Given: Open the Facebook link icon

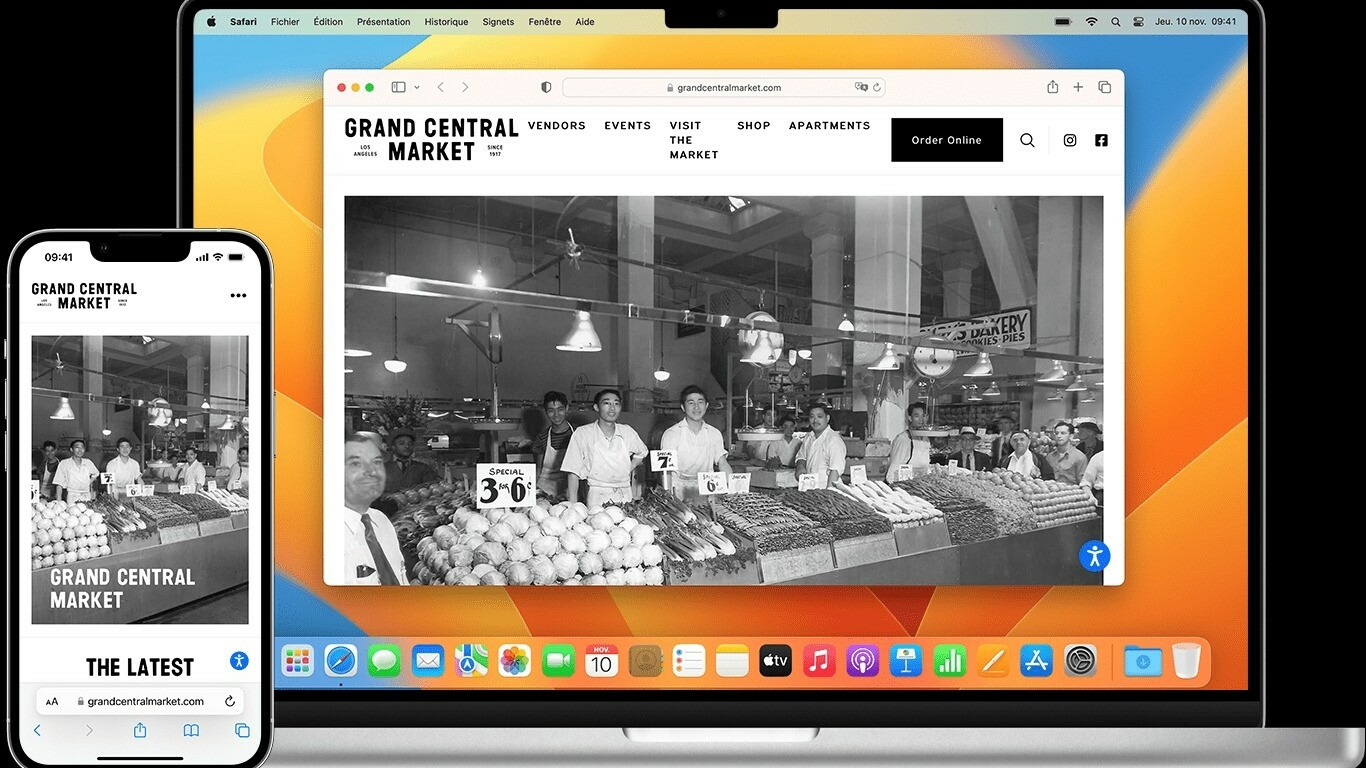Looking at the screenshot, I should (1101, 140).
